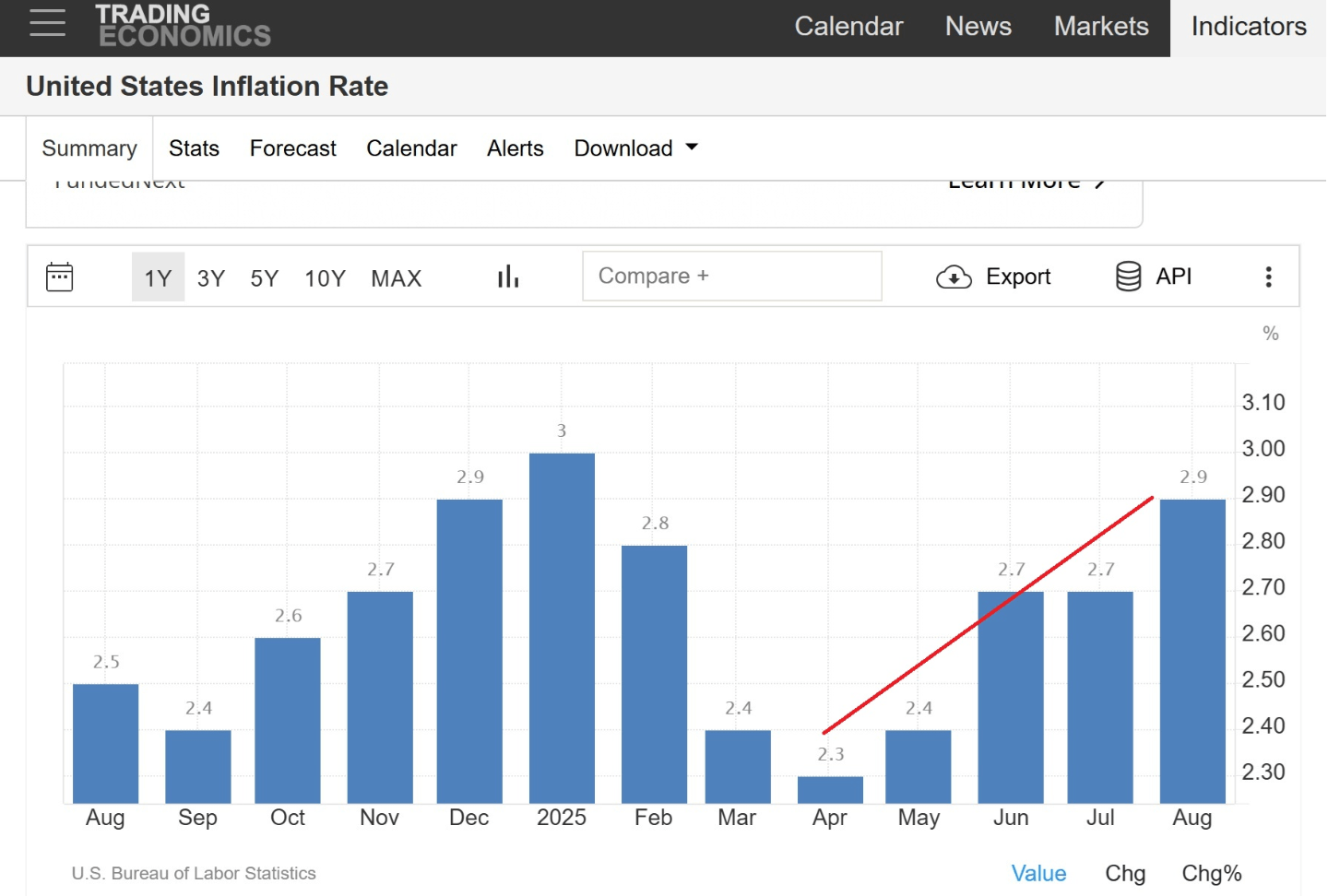Select the Export label next to cloud icon
Screen dimensions: 1328x896
point(1018,277)
